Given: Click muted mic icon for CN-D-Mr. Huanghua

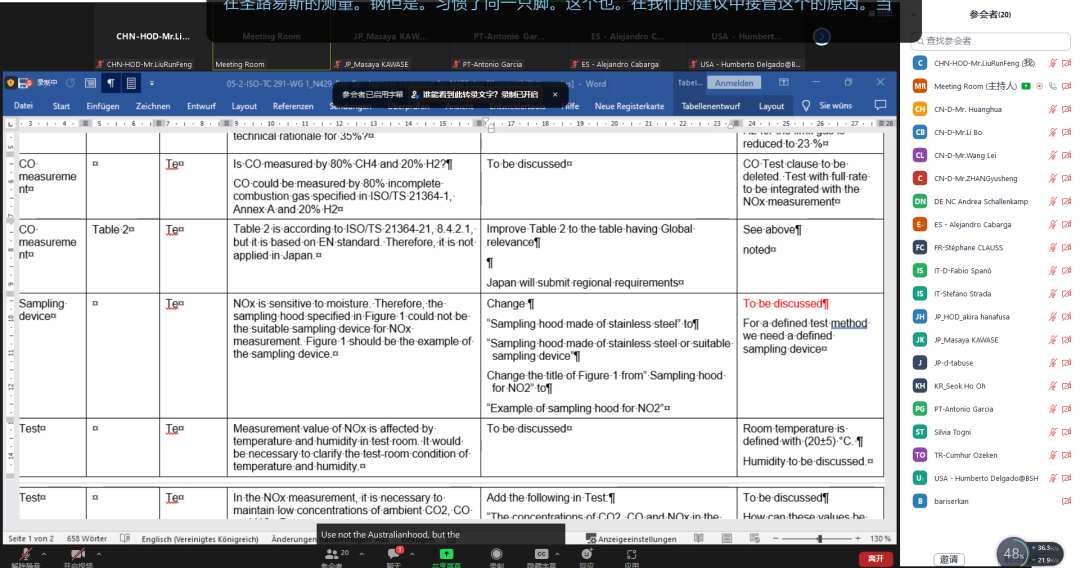Looking at the screenshot, I should 1052,109.
